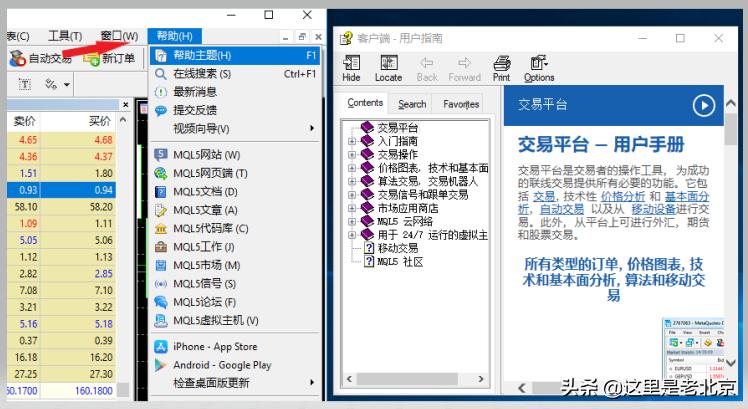Expand the 市场应用商店 tree node
Viewport: 748px width, 409px height.
tap(352, 208)
